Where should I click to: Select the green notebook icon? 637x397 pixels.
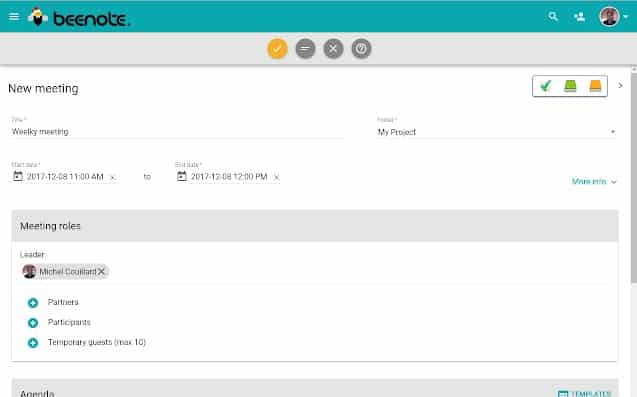pos(570,86)
